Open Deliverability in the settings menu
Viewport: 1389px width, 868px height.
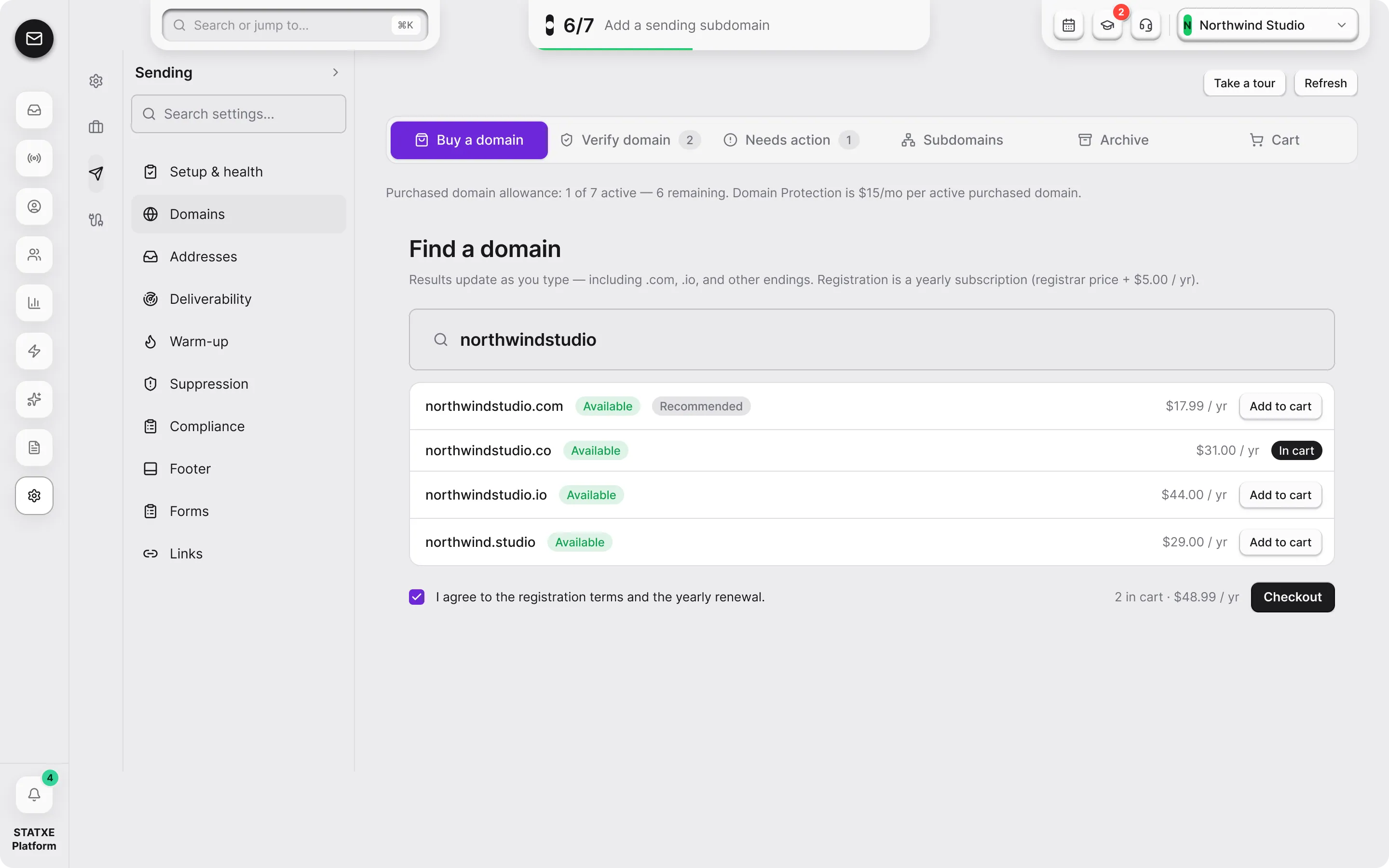(238, 299)
